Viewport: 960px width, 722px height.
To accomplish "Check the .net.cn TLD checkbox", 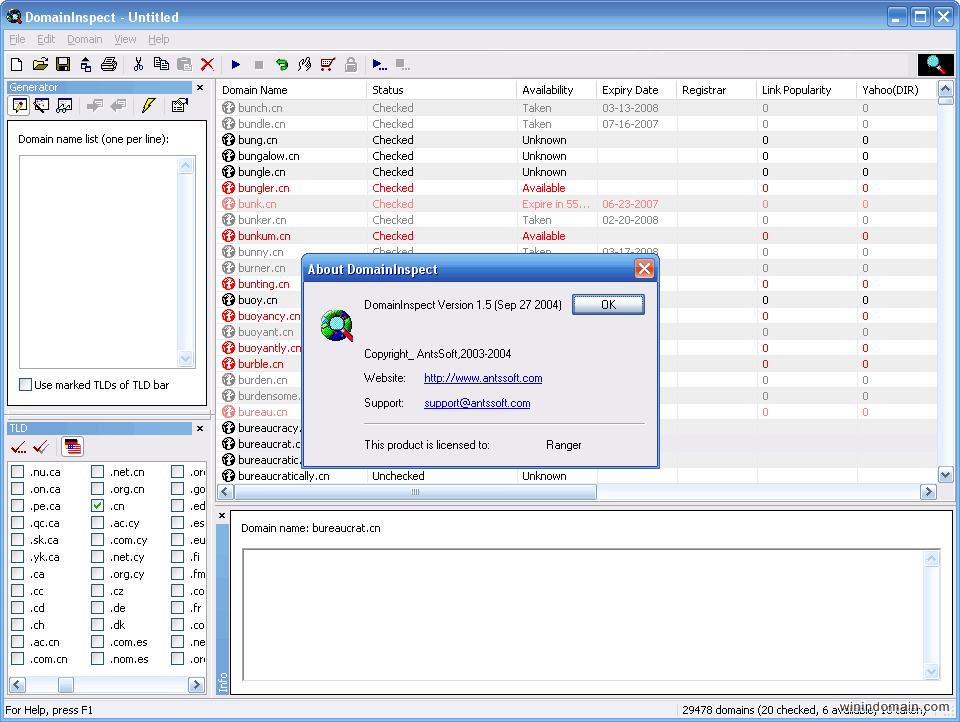I will [x=97, y=472].
